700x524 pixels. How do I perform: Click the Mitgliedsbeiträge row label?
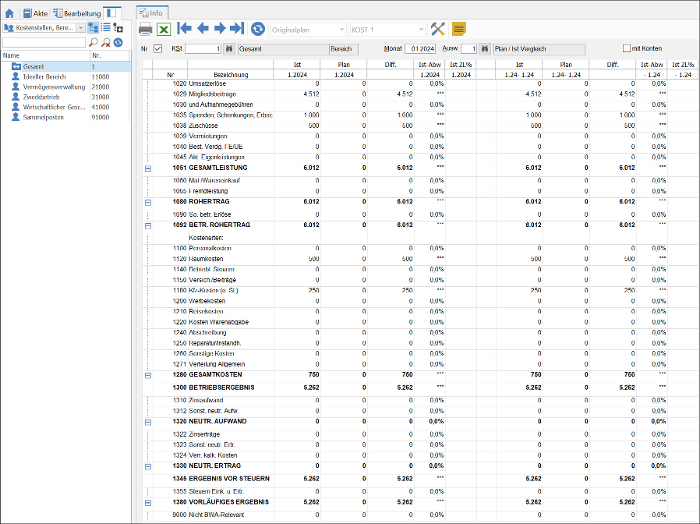coord(212,94)
